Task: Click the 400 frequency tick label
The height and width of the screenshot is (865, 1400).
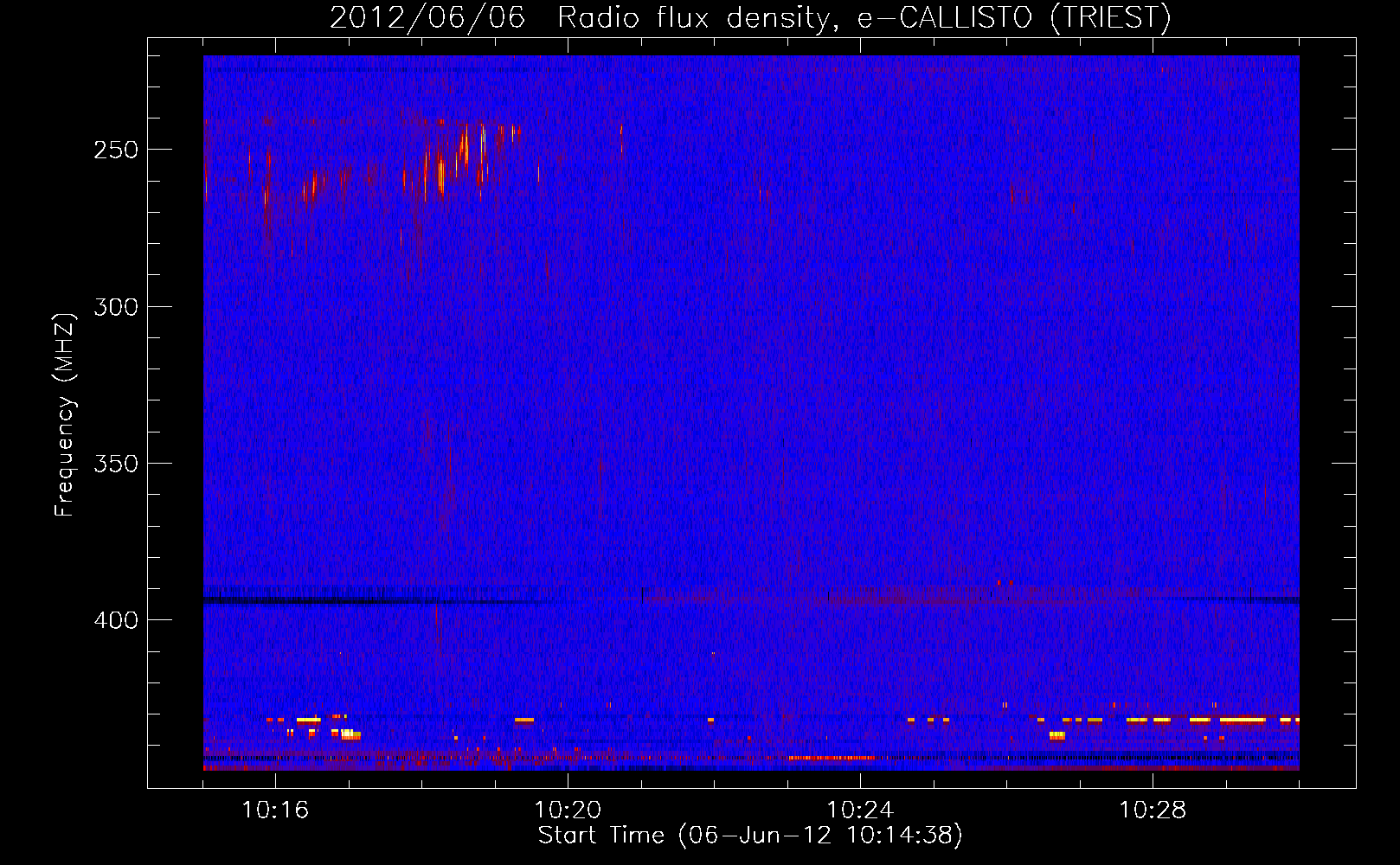Action: [x=116, y=620]
